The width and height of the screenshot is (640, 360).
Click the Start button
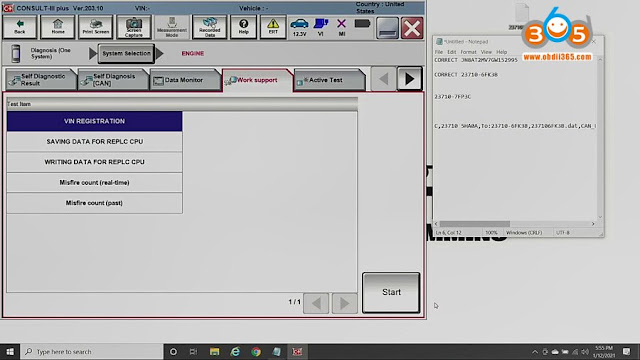[391, 292]
